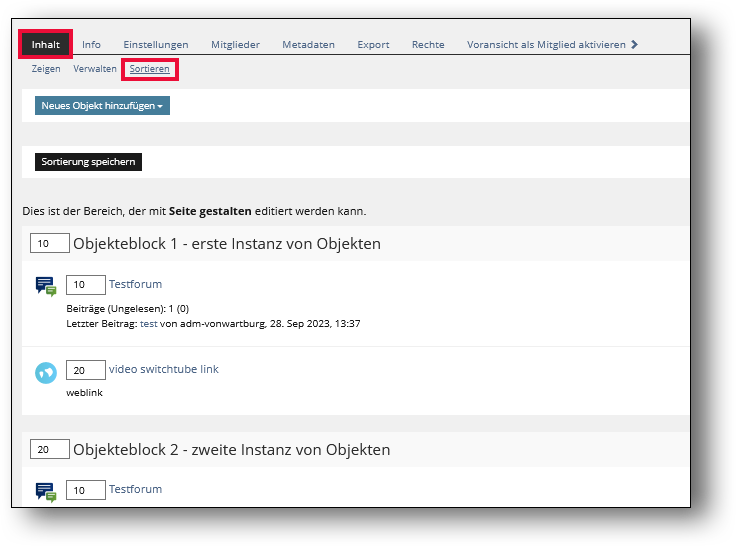This screenshot has width=736, height=546.
Task: Open the Testforum link in Objekteblock 1
Action: [x=135, y=284]
